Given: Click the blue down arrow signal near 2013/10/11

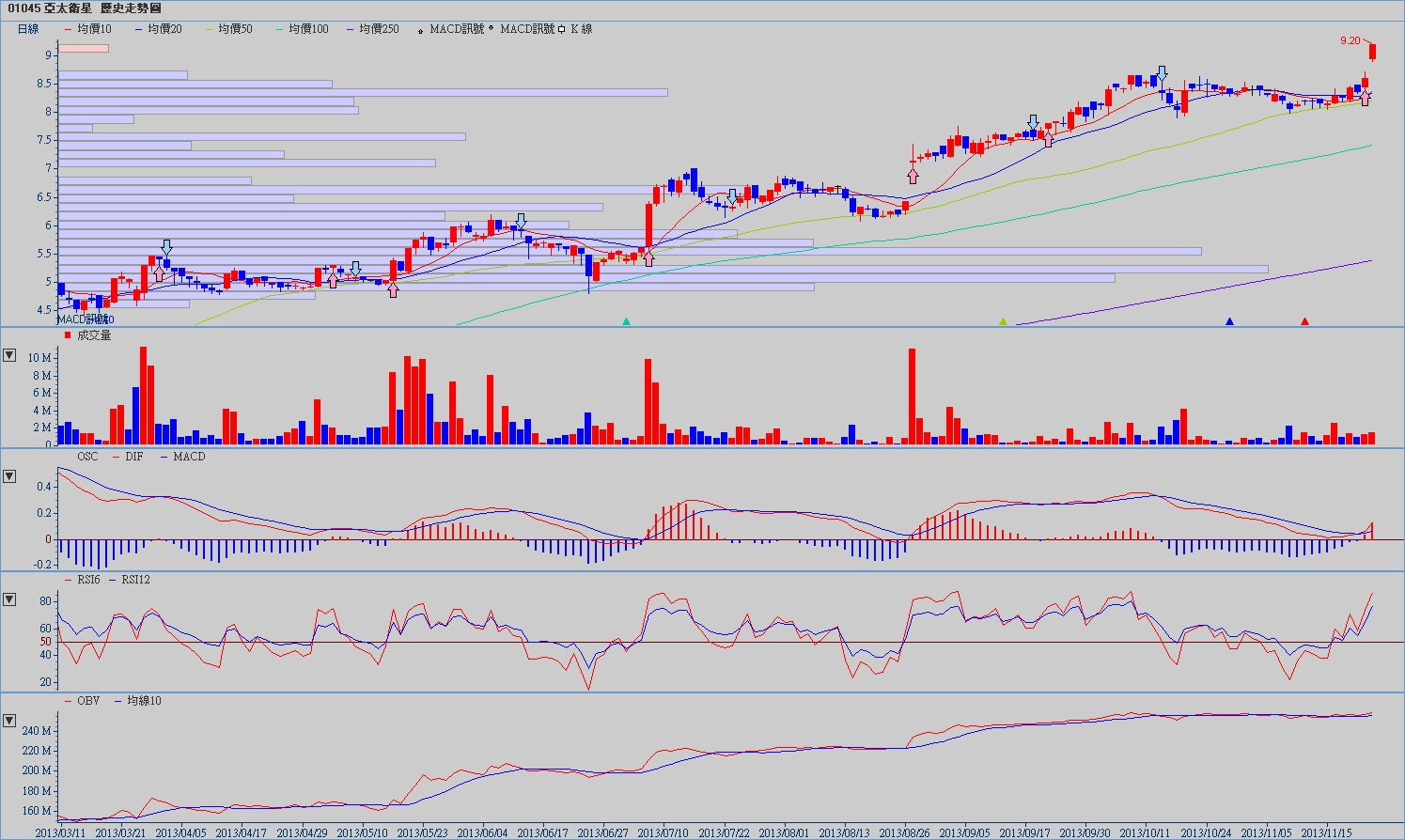Looking at the screenshot, I should click(1163, 73).
